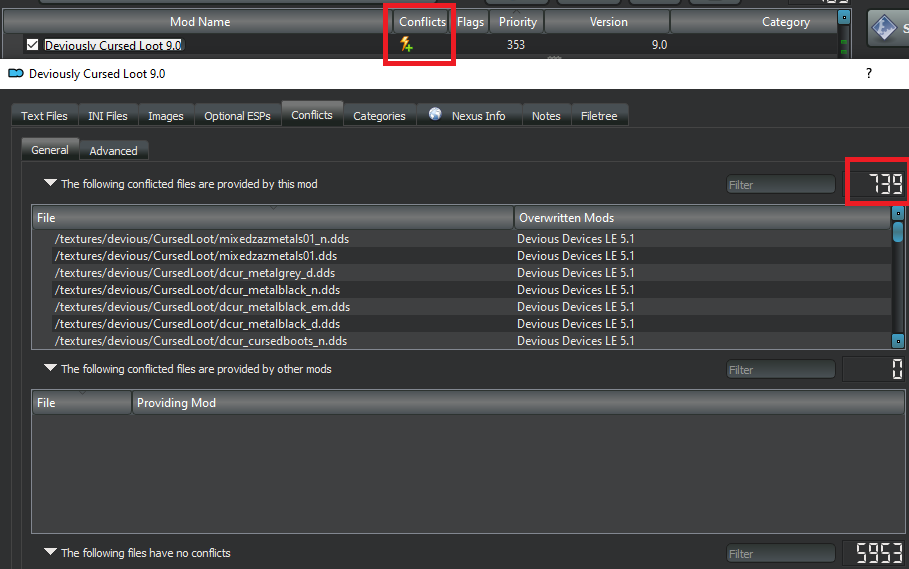Select dcur_metalblack_em.dds file row

click(x=202, y=307)
